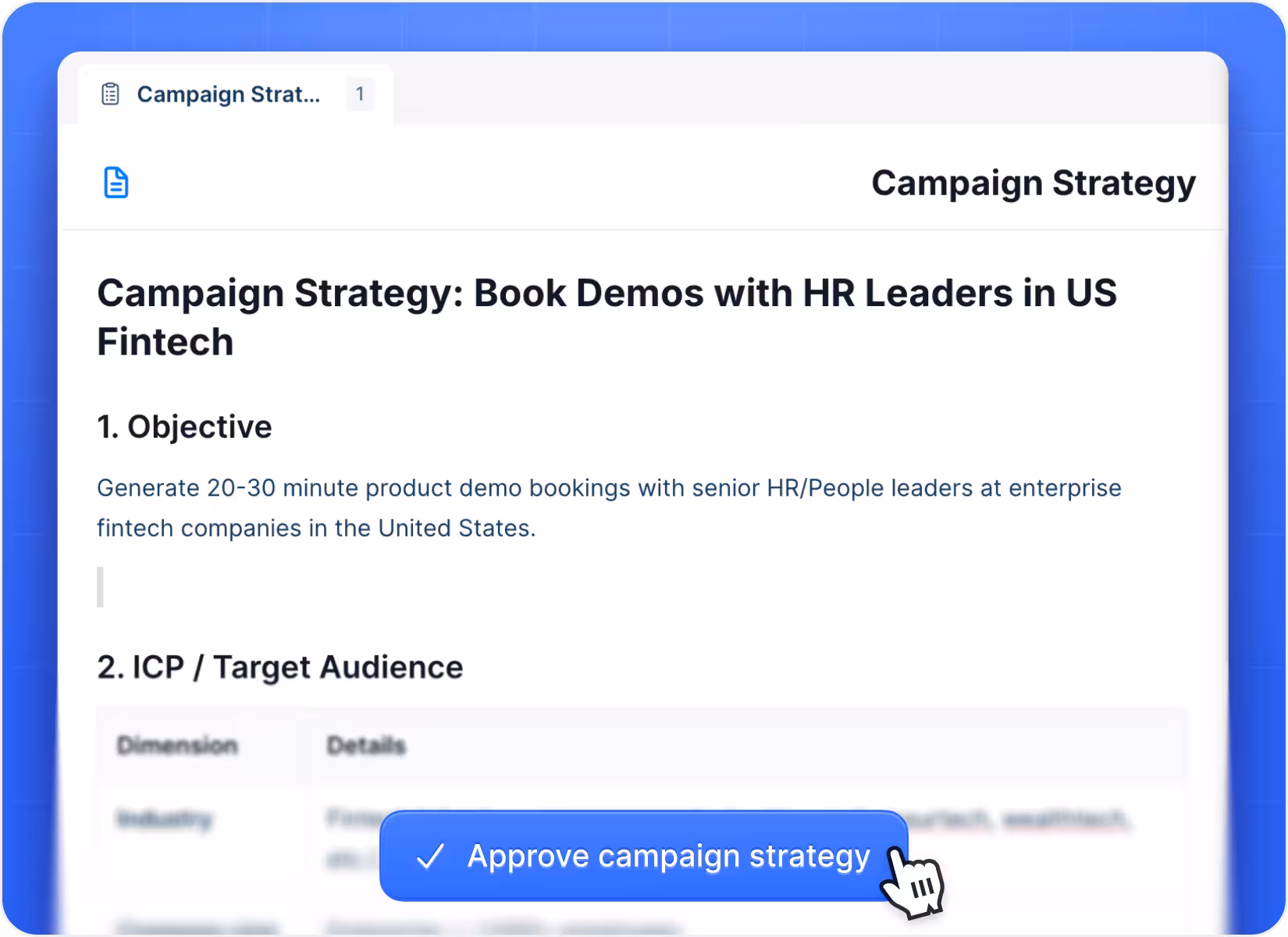Click the blue document icon
The width and height of the screenshot is (1288, 937).
116,183
